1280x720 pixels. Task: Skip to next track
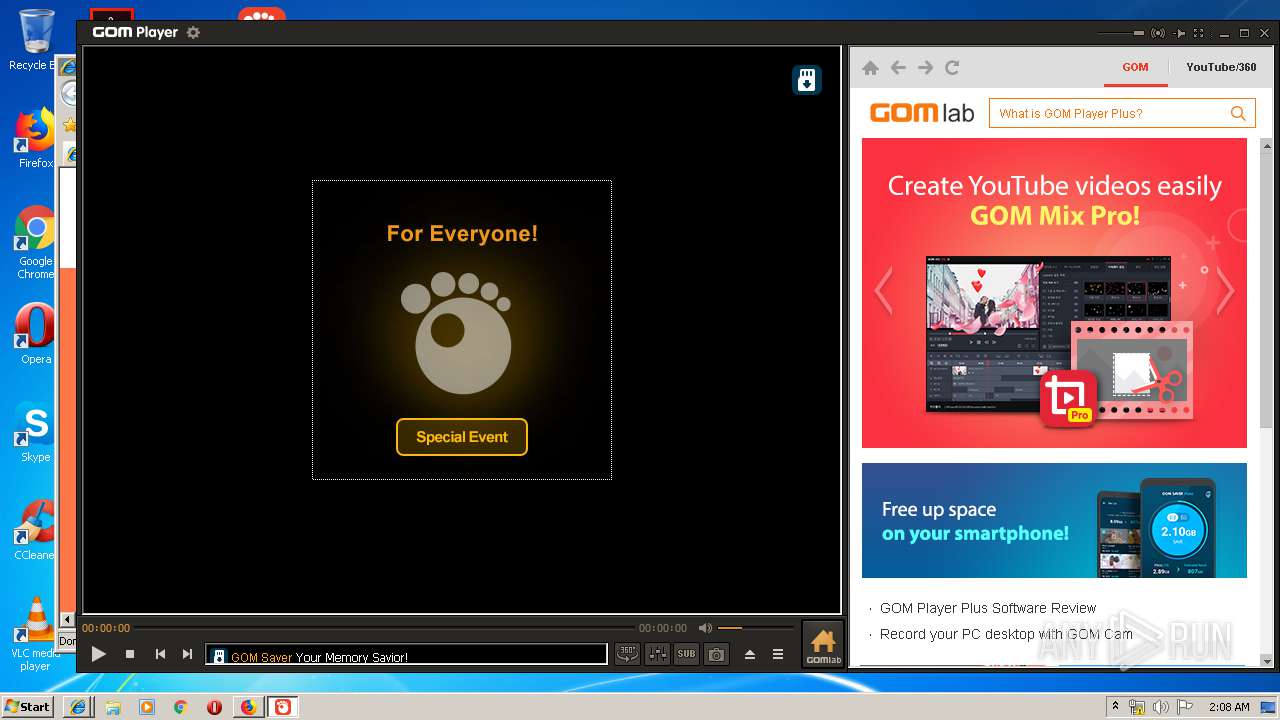187,654
